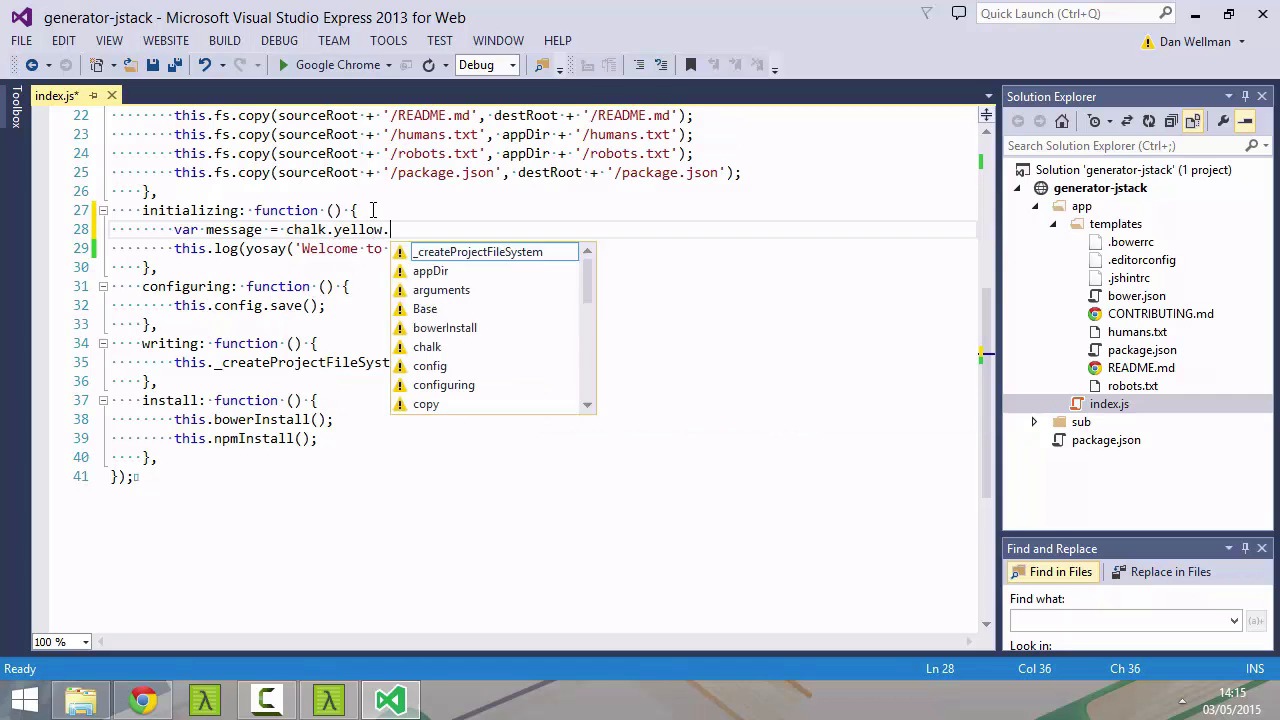
Task: Collapse the templates folder node
Action: point(1053,224)
